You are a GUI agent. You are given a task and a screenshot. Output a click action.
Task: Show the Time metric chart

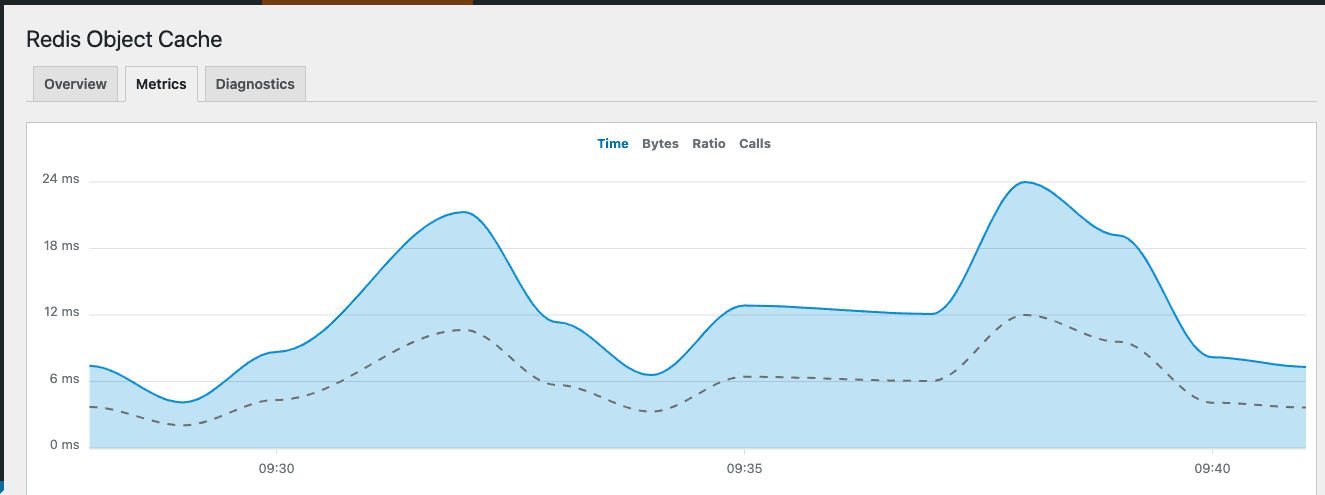point(613,144)
